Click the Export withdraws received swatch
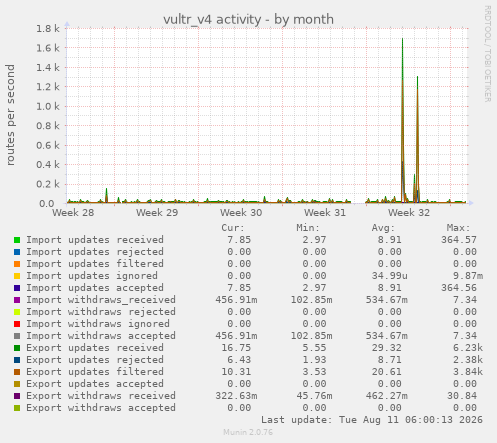 click(17, 396)
